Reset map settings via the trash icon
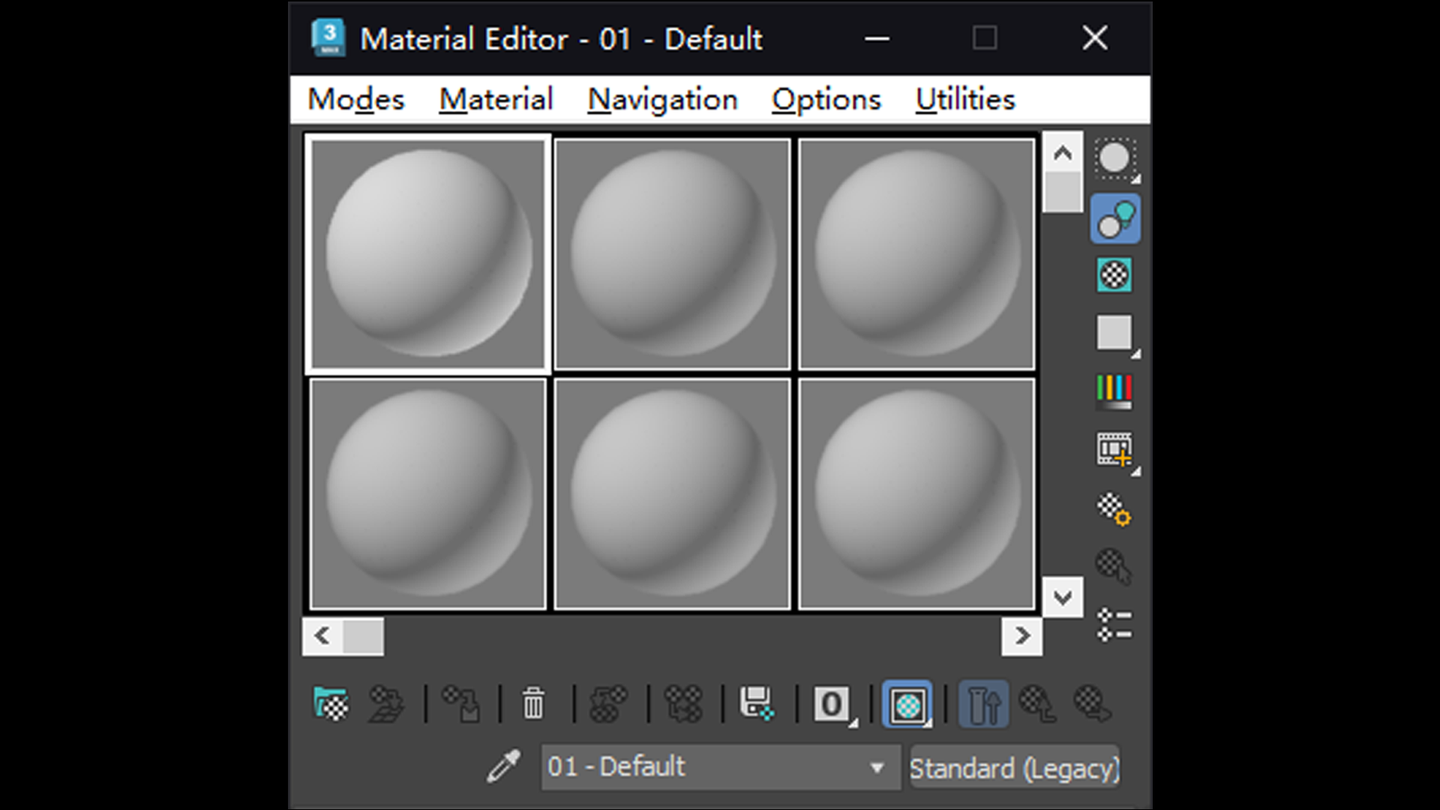 click(532, 703)
